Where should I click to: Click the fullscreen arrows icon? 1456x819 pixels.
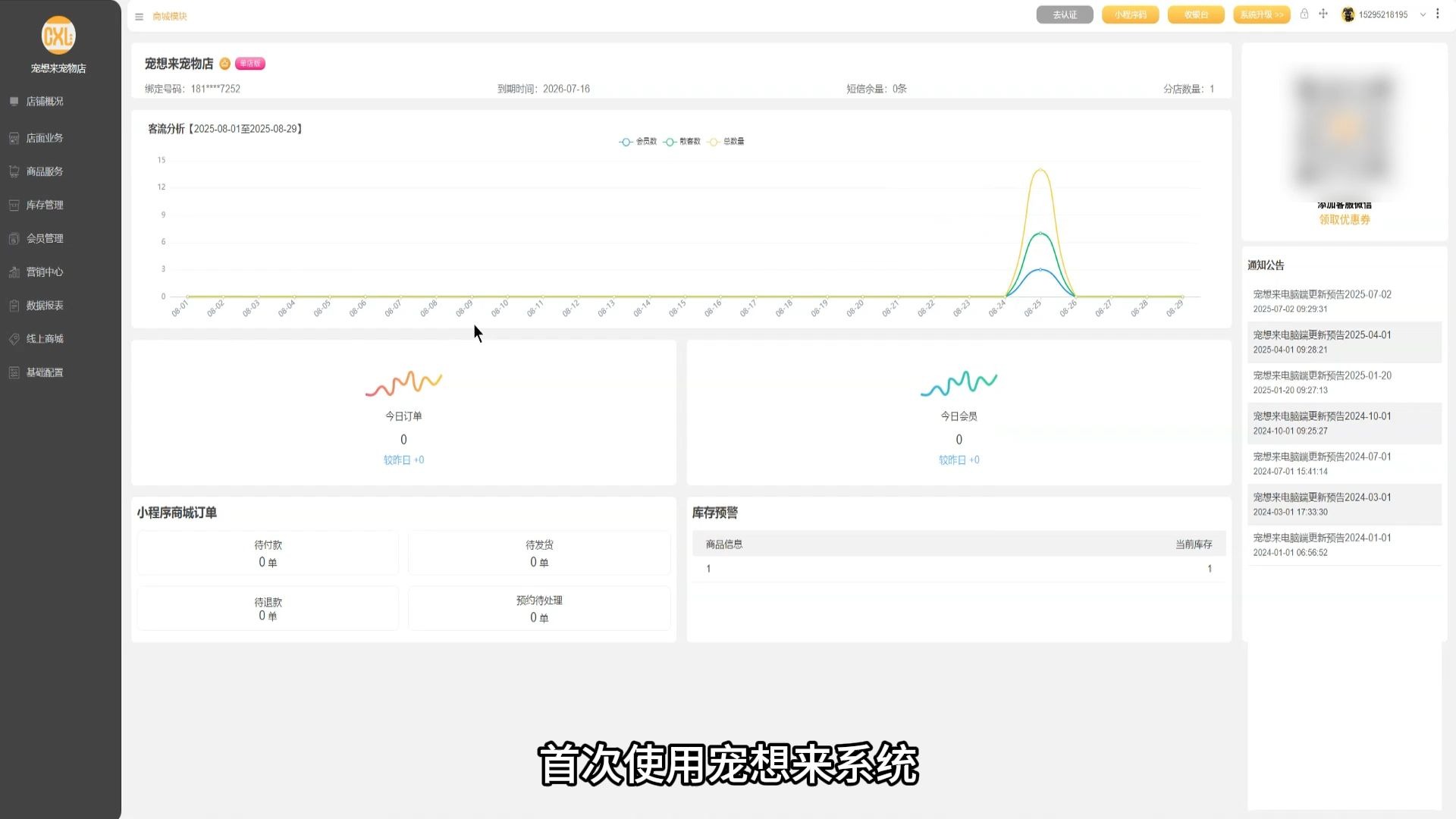pos(1323,14)
